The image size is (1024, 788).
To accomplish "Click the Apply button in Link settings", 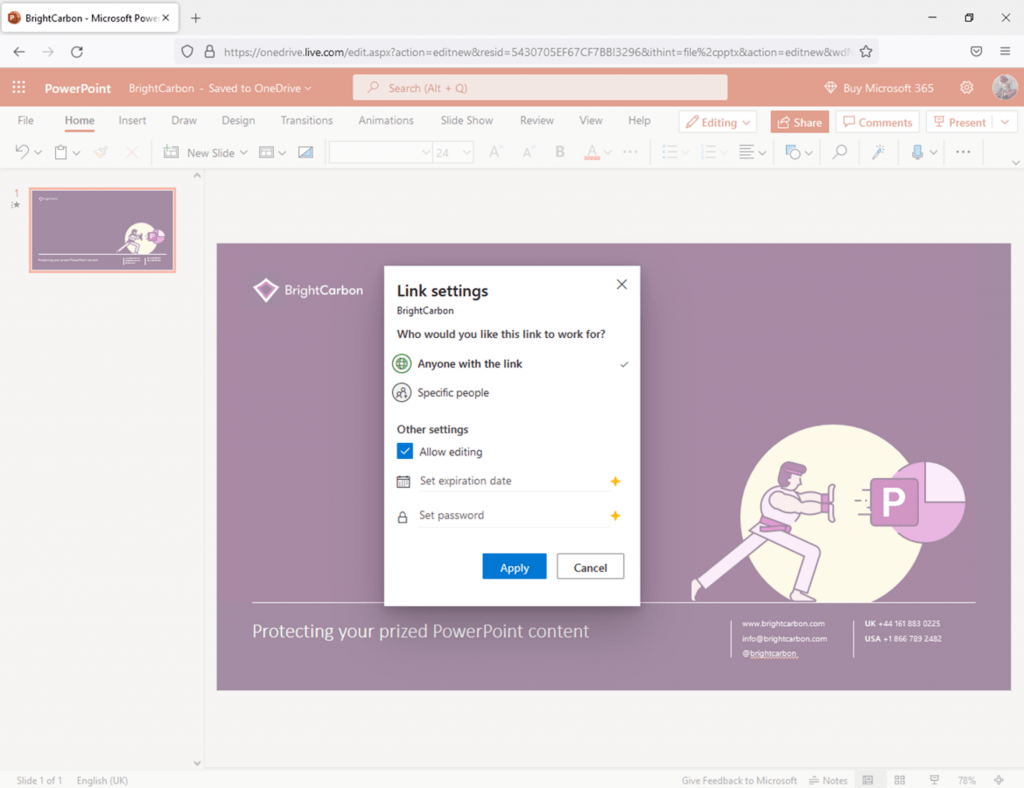I will (x=514, y=566).
